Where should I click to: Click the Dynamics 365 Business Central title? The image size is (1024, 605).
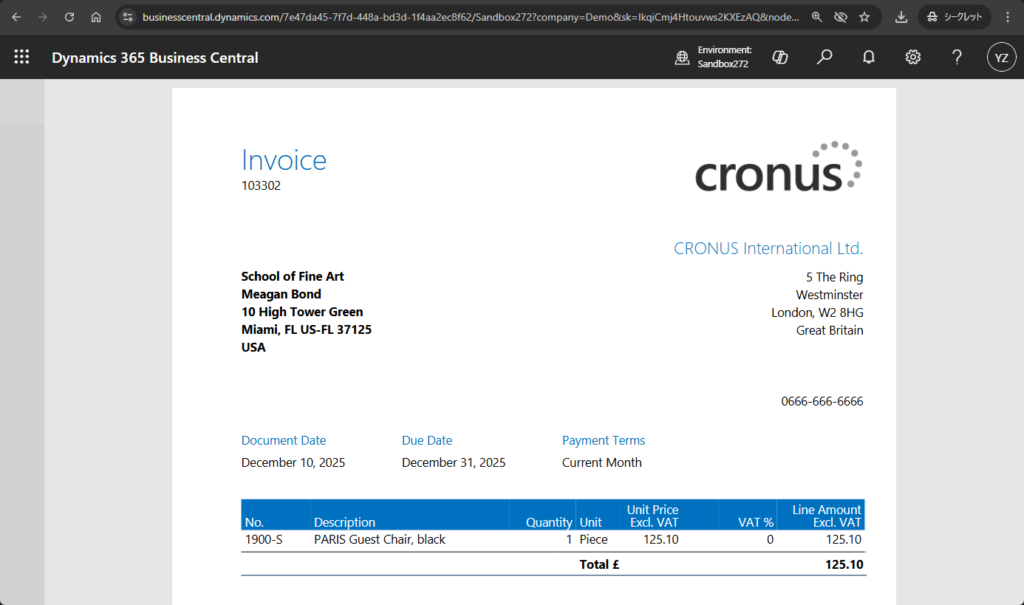(155, 58)
